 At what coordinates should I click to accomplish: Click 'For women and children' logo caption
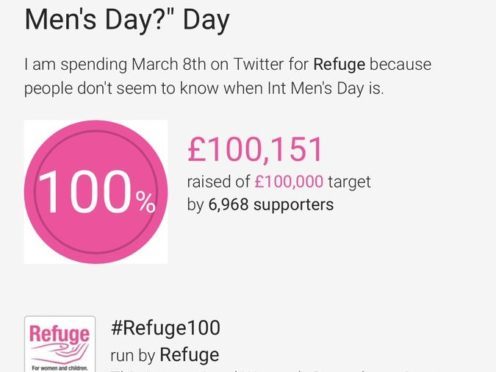(60, 368)
